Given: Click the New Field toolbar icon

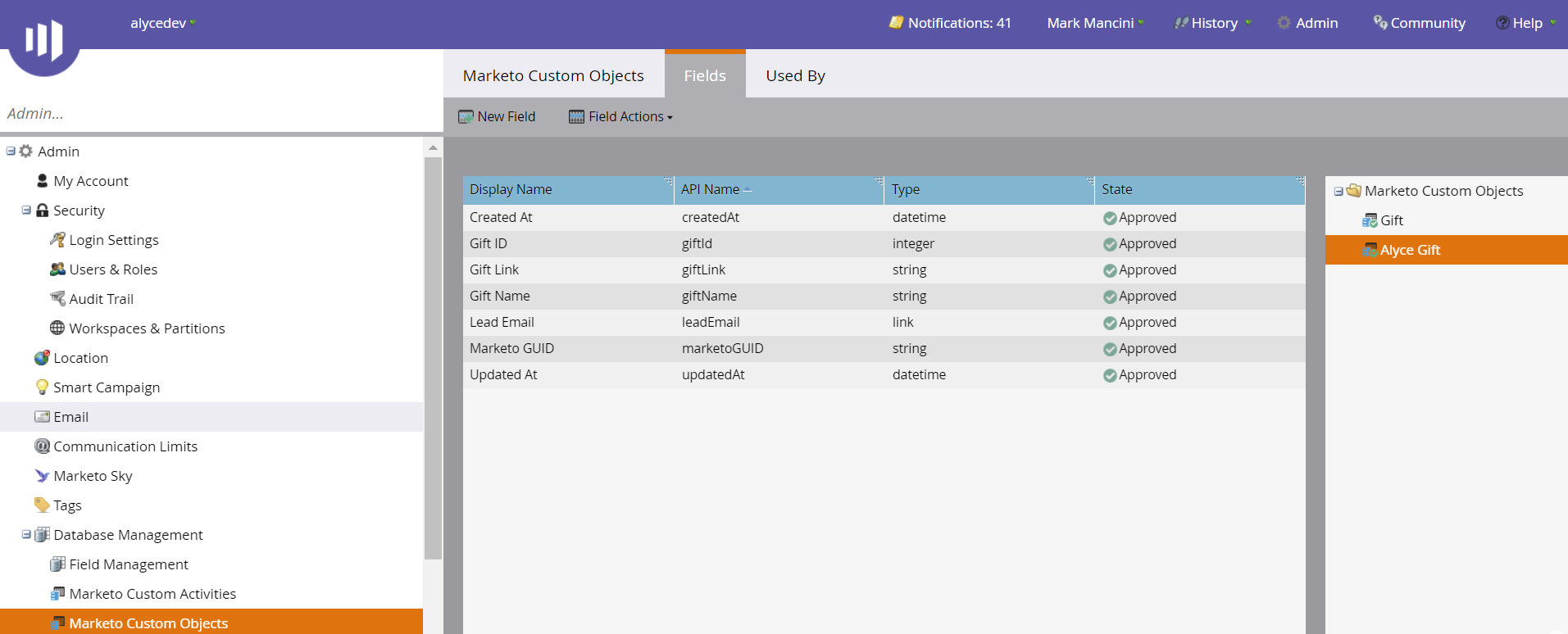Looking at the screenshot, I should [466, 116].
